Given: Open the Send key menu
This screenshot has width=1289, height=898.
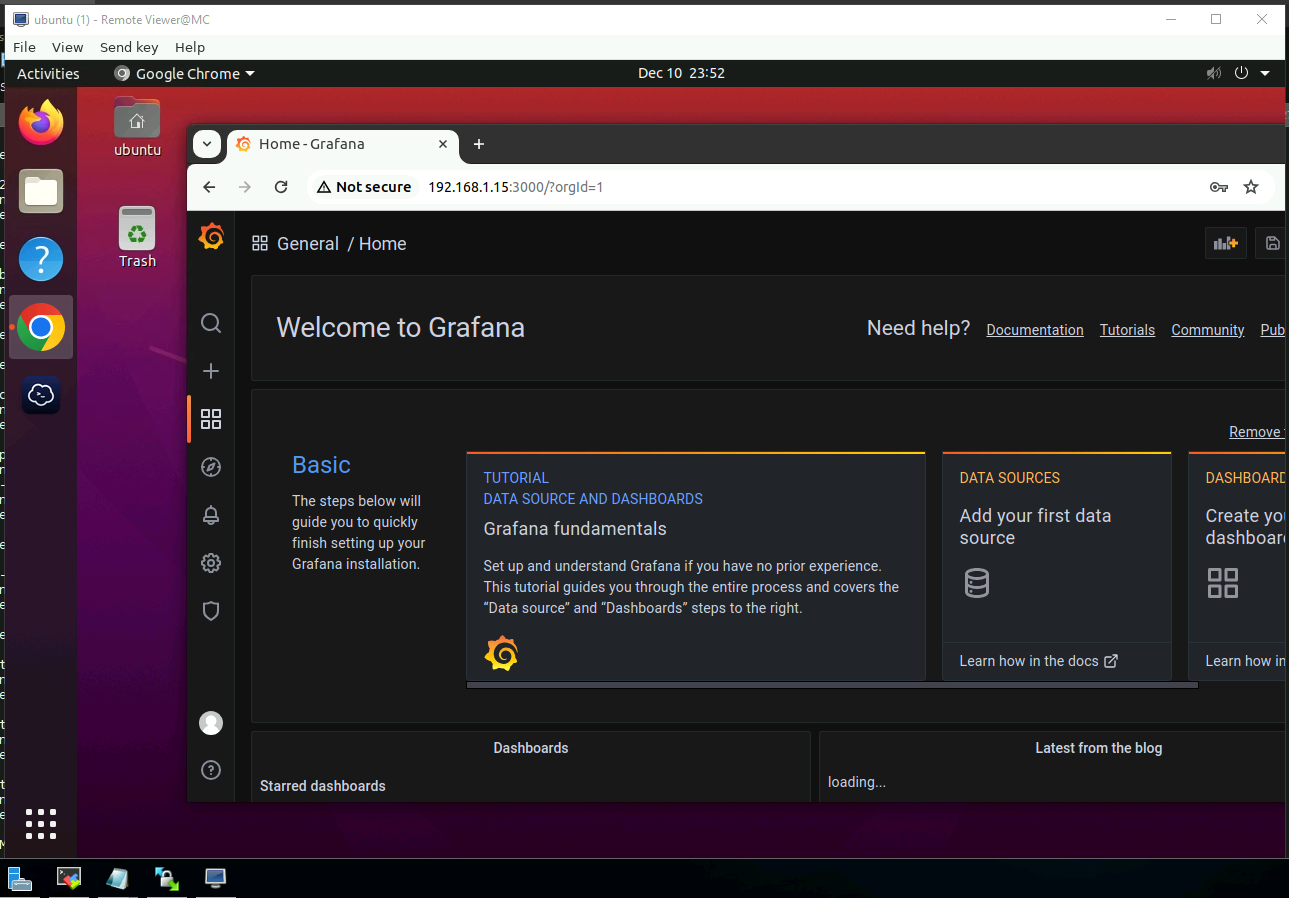Looking at the screenshot, I should click(129, 47).
